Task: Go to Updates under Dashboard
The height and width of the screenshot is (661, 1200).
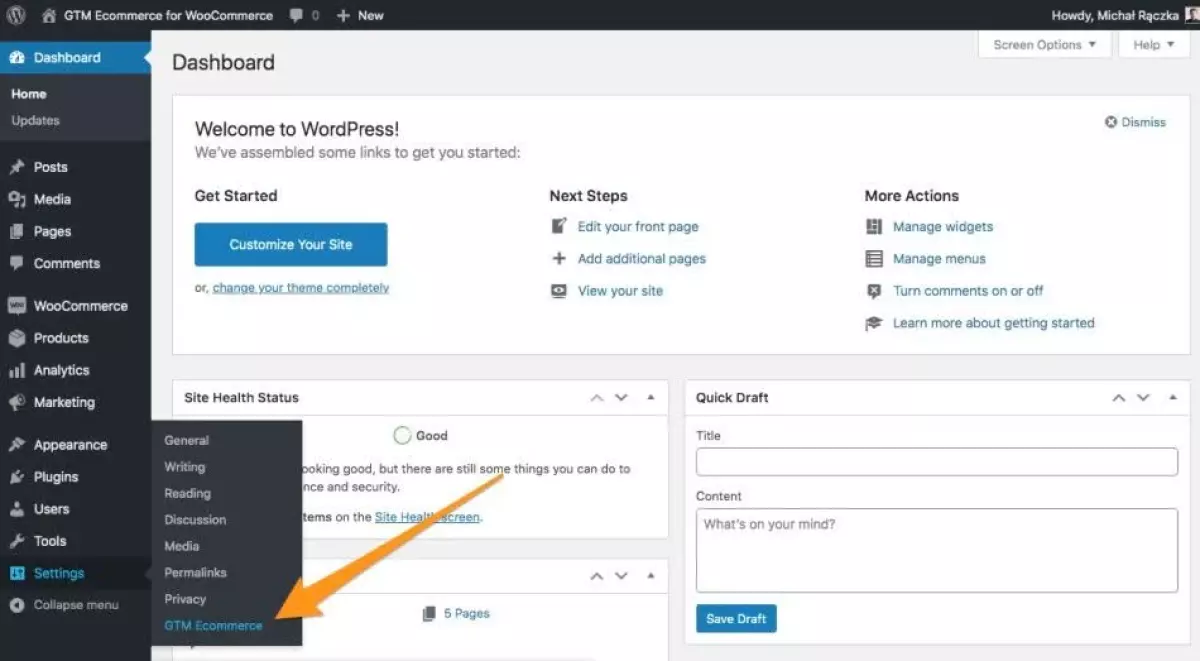Action: point(36,120)
